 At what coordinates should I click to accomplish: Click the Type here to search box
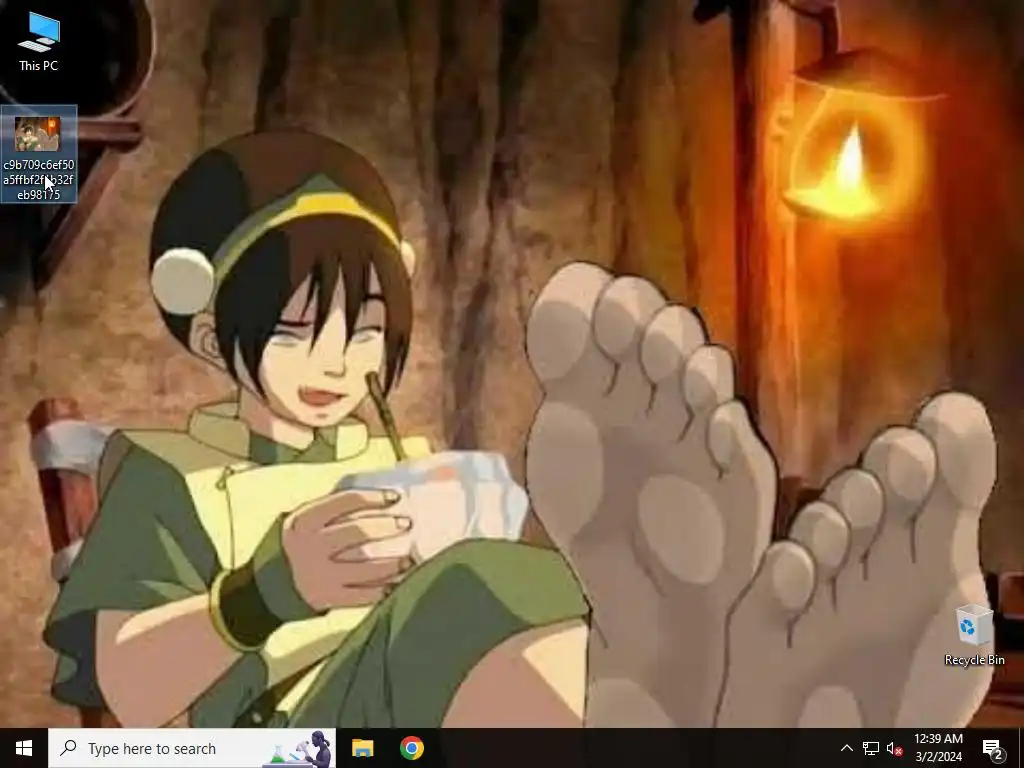[x=192, y=748]
